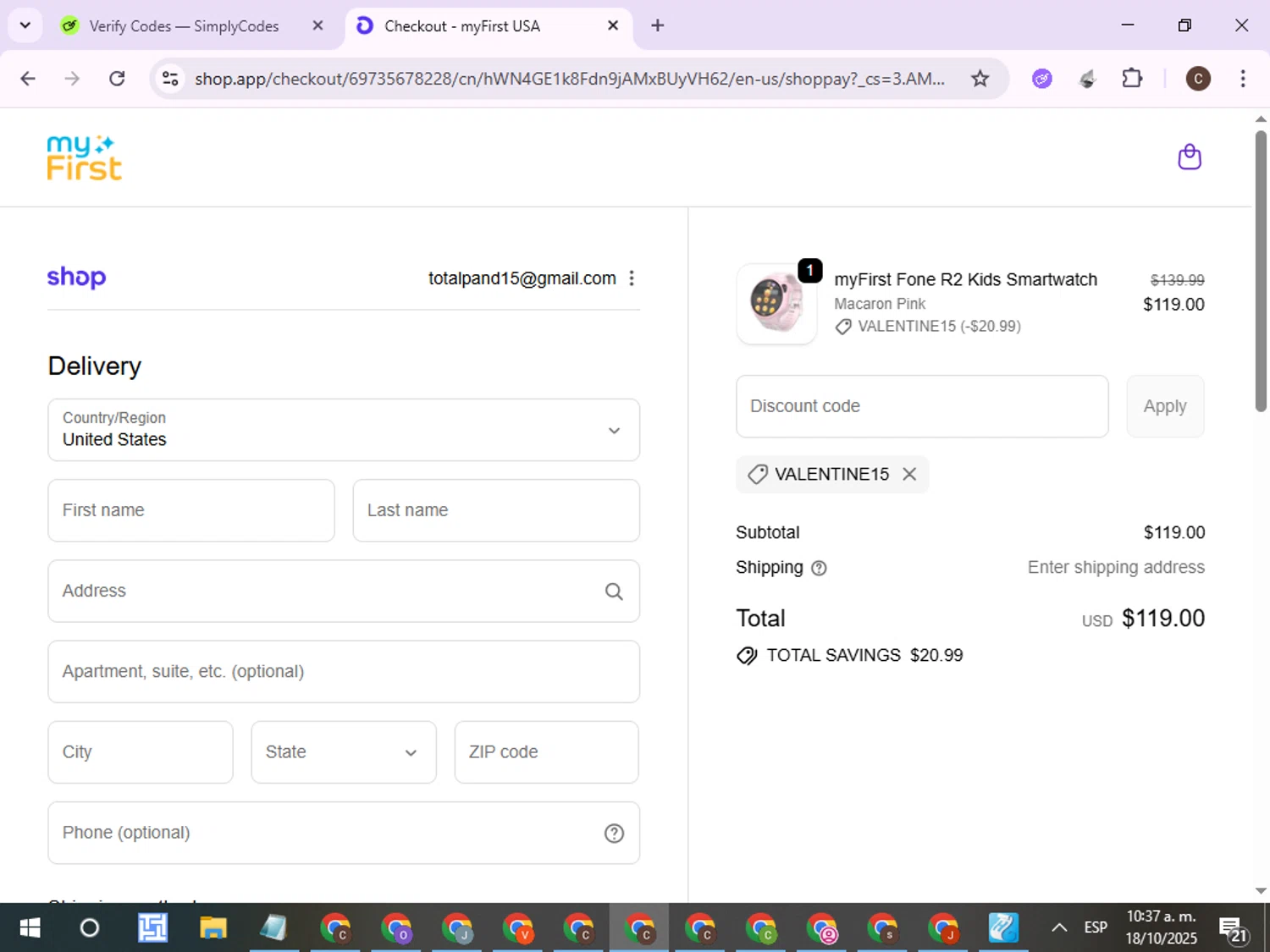Open File Explorer from the taskbar
Image resolution: width=1270 pixels, height=952 pixels.
[x=213, y=928]
